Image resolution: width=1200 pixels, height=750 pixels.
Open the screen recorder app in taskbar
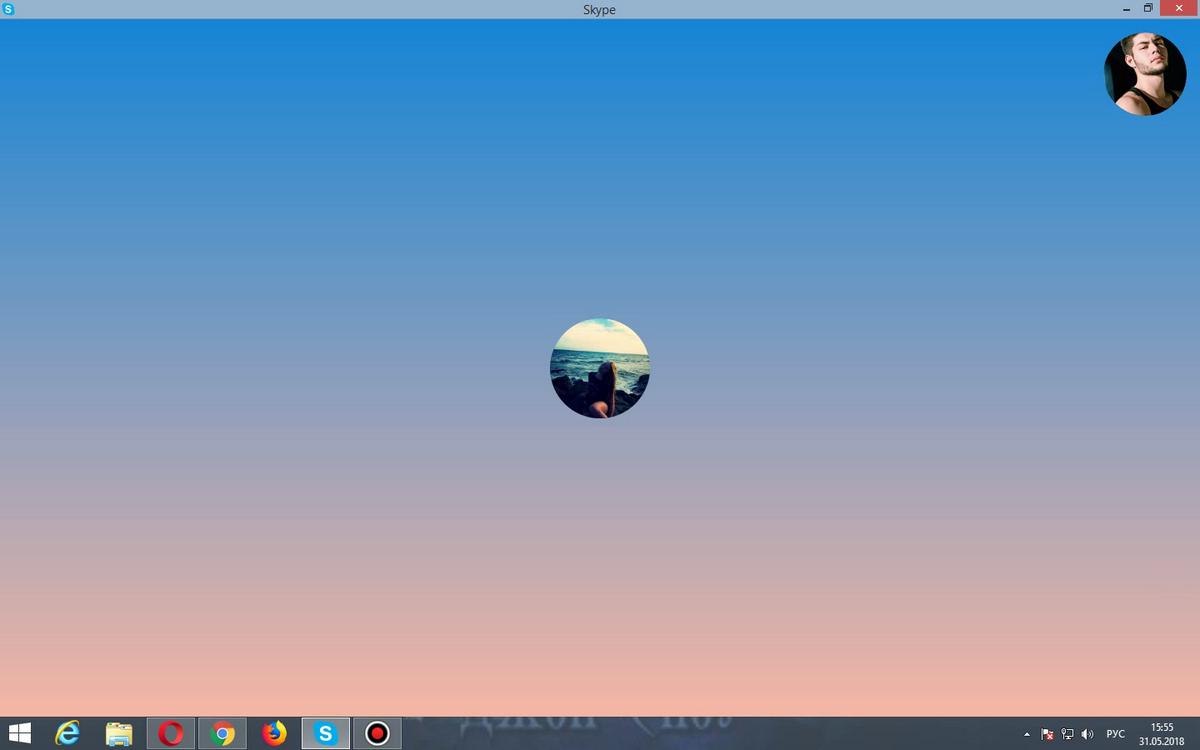tap(377, 733)
